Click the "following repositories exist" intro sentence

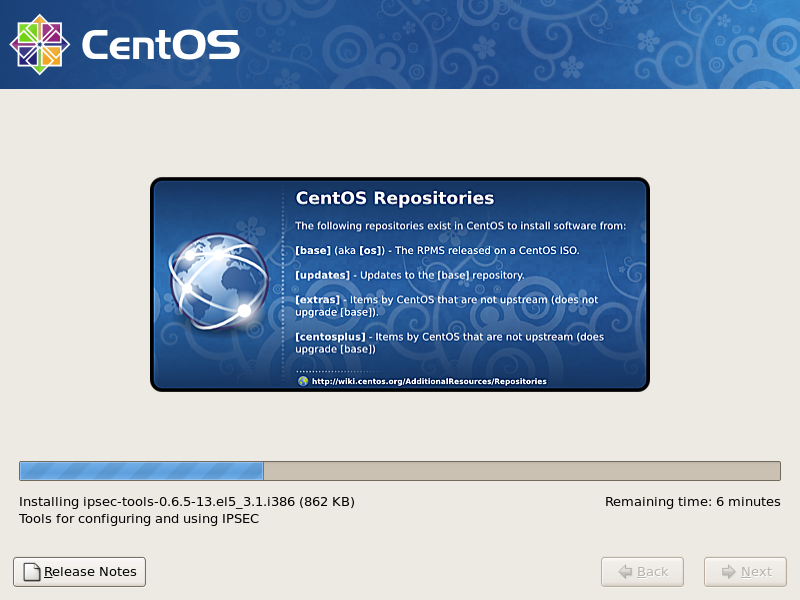pyautogui.click(x=460, y=226)
